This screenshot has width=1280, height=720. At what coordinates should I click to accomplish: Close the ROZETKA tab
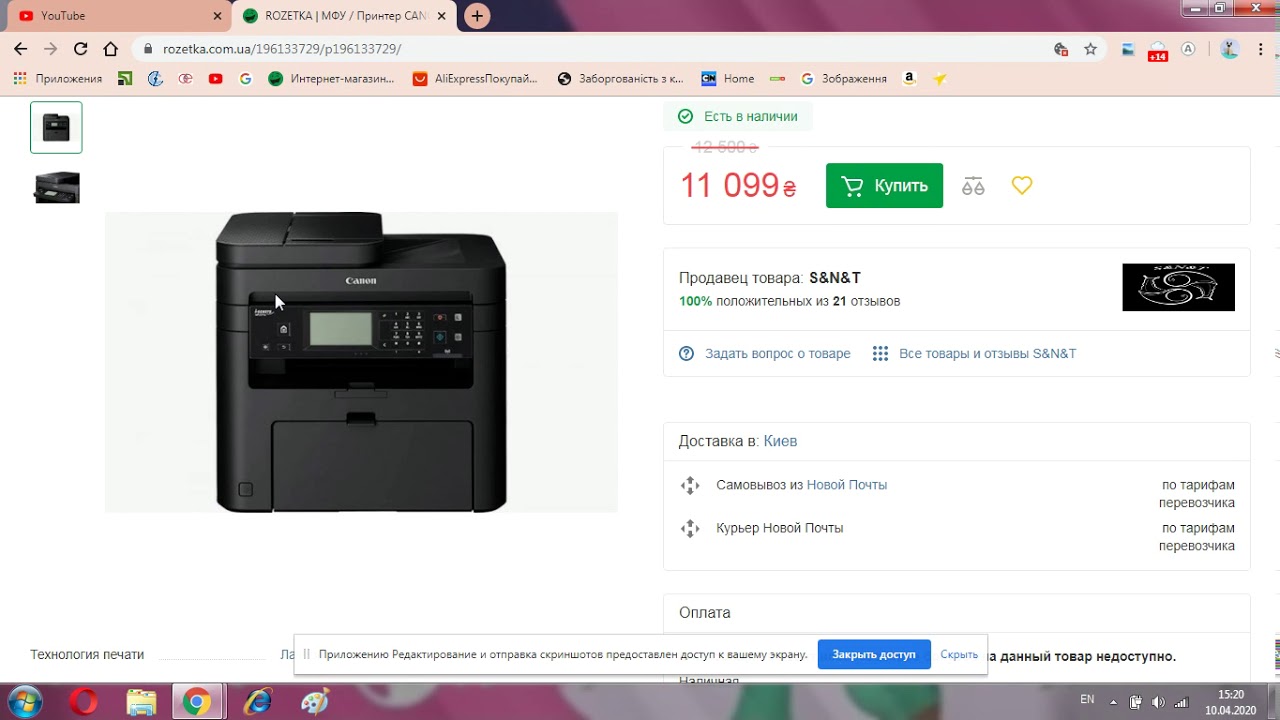click(442, 16)
